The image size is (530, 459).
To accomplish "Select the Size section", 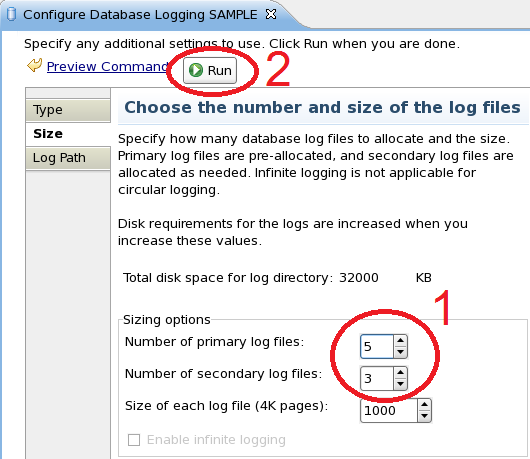I will (68, 134).
